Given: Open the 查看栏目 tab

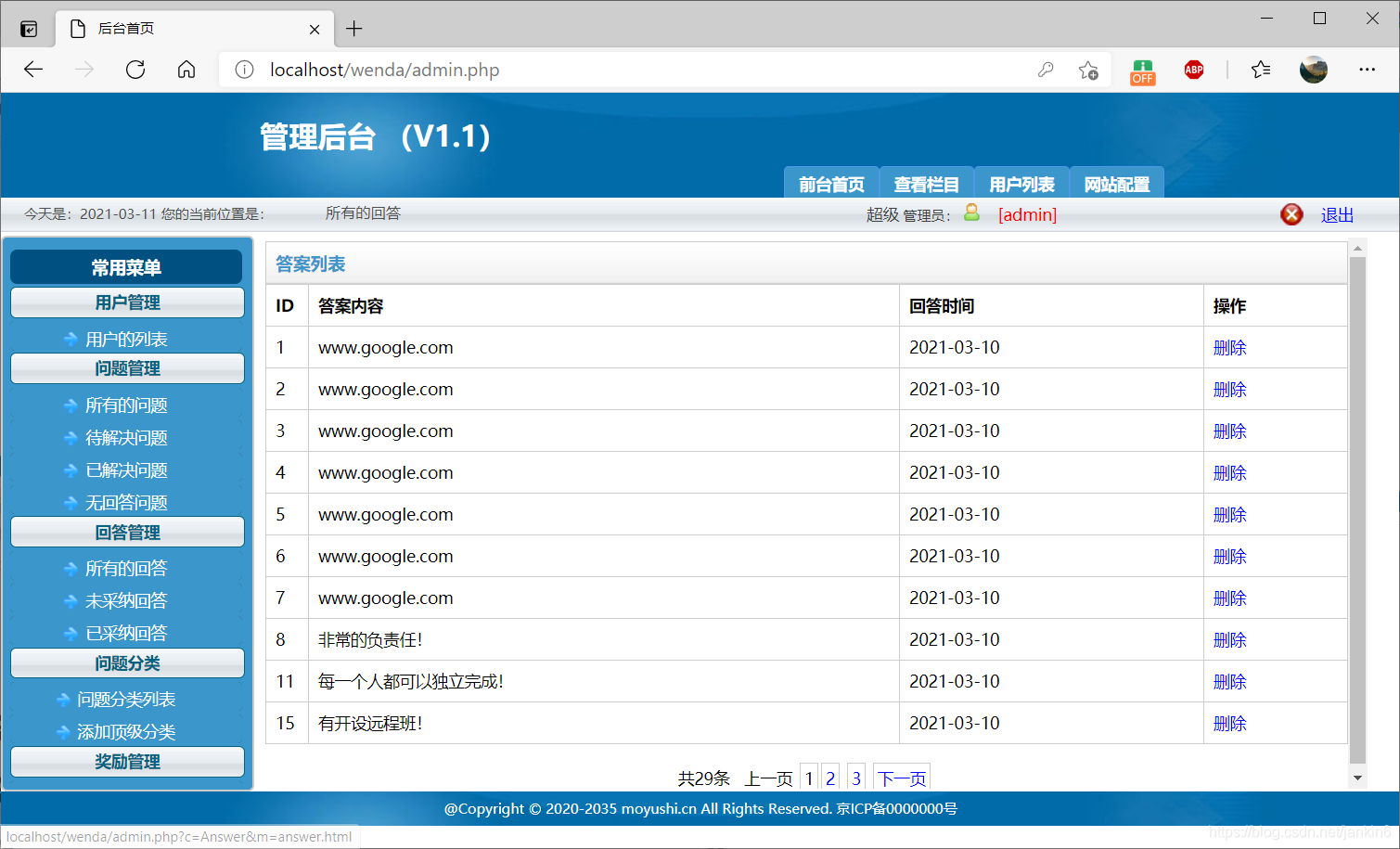Looking at the screenshot, I should tap(926, 184).
